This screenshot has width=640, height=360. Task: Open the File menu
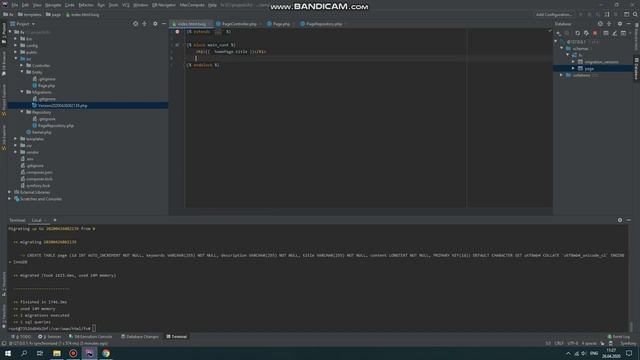[x=15, y=5]
